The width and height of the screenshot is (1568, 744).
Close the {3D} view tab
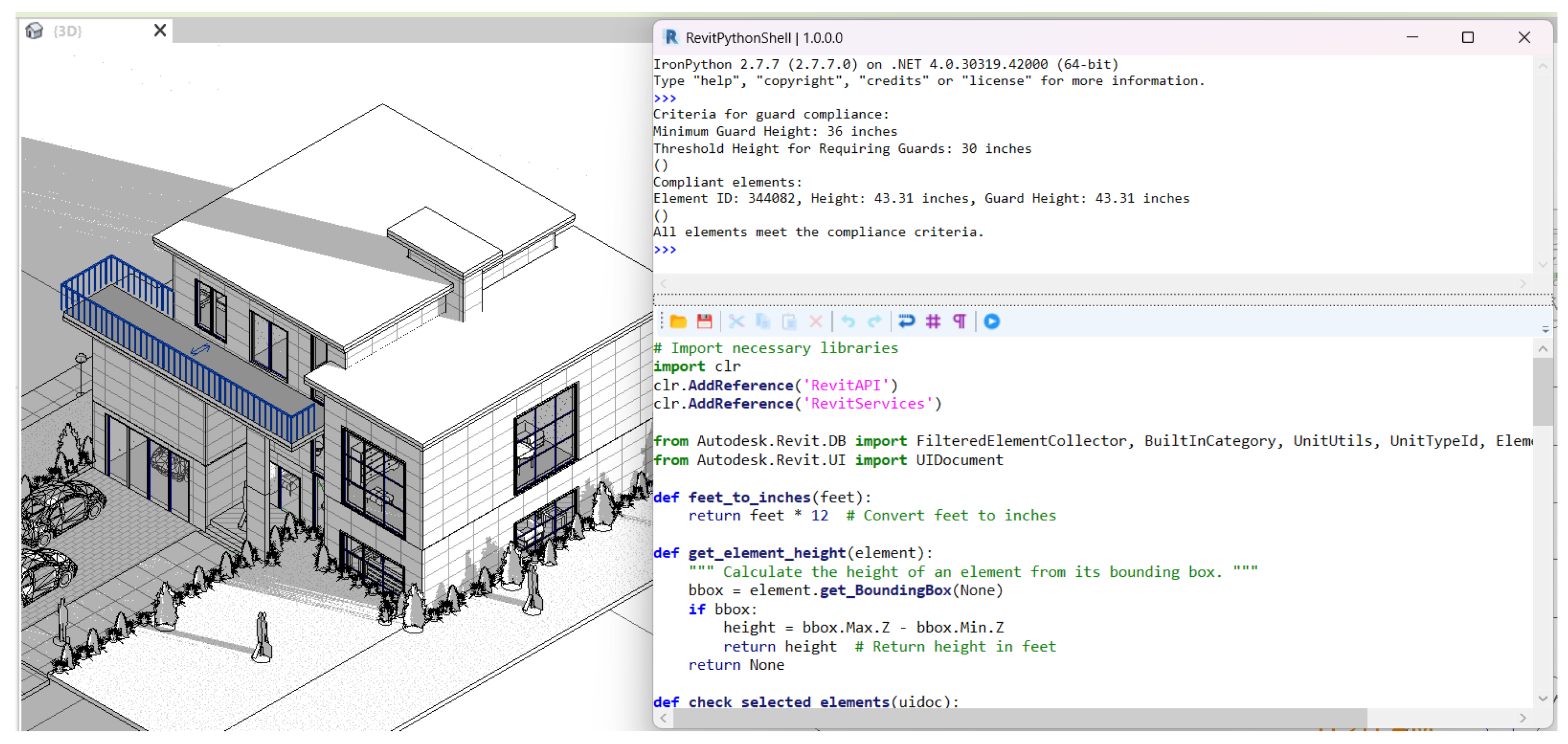tap(160, 30)
